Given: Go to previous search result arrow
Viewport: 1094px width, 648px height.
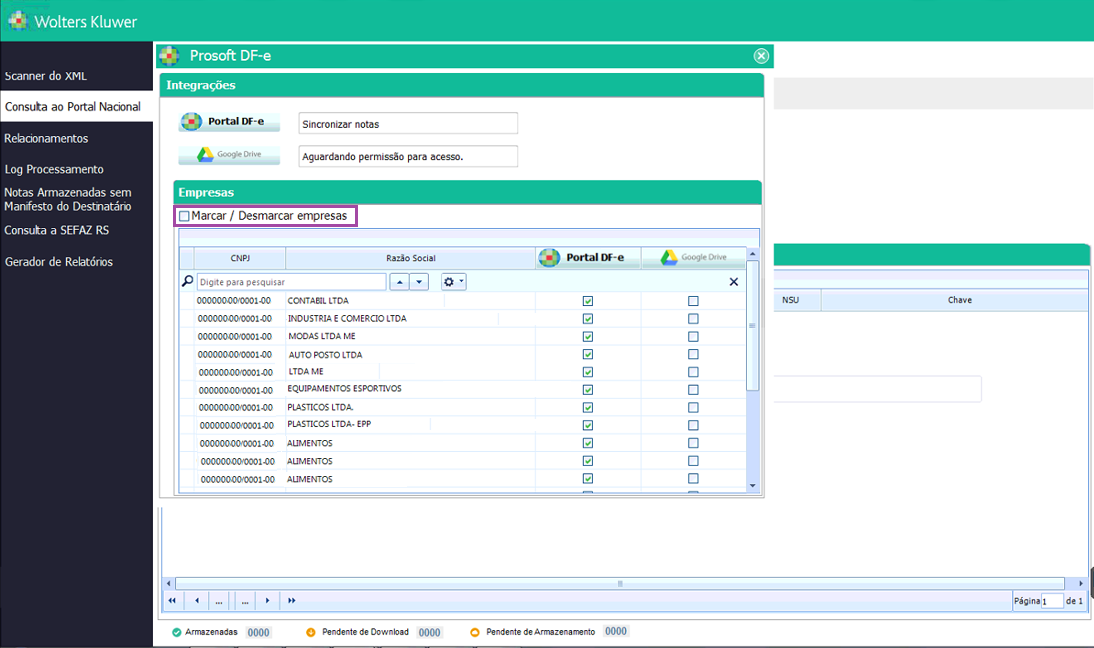Looking at the screenshot, I should (x=399, y=282).
